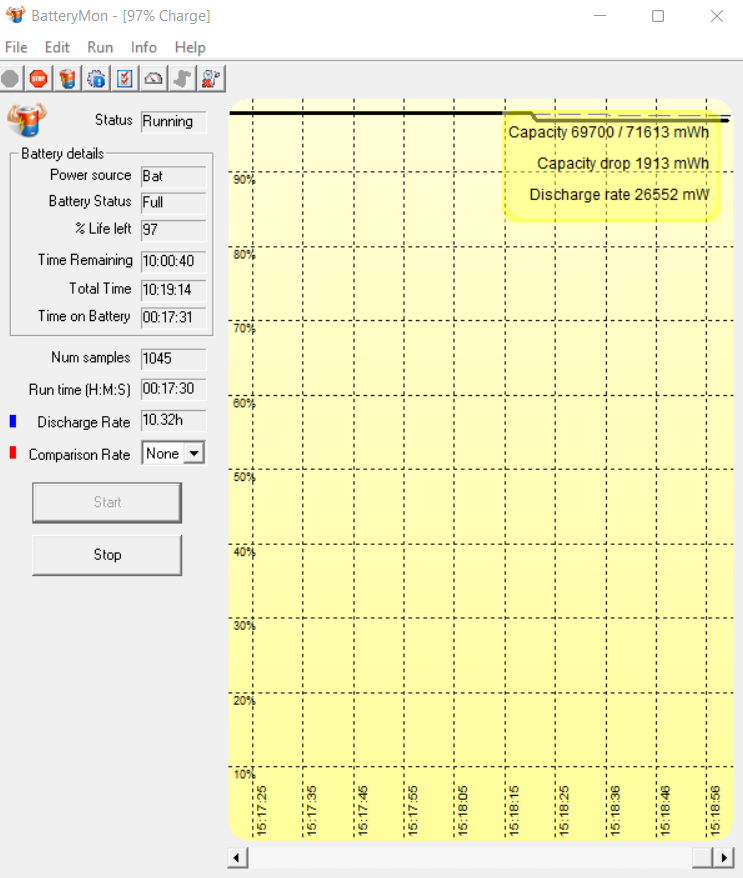Click the 'Capacity 69700 / 71613 mWh' text
This screenshot has width=743, height=878.
pos(608,133)
